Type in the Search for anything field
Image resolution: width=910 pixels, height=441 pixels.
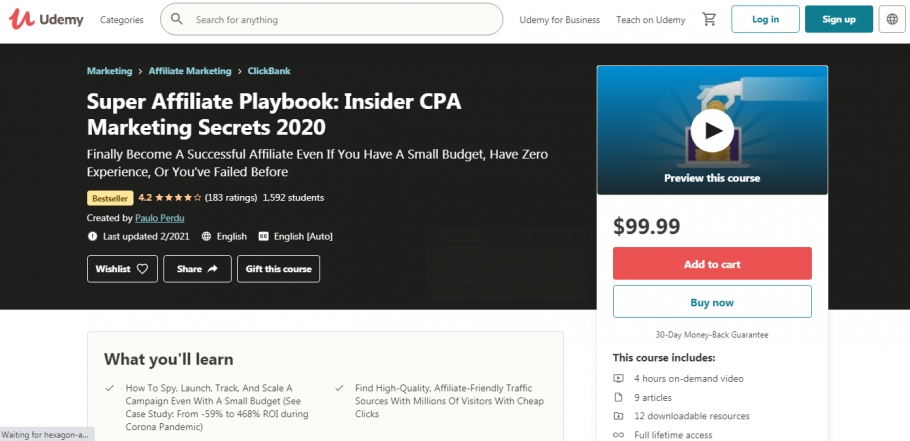tap(340, 19)
